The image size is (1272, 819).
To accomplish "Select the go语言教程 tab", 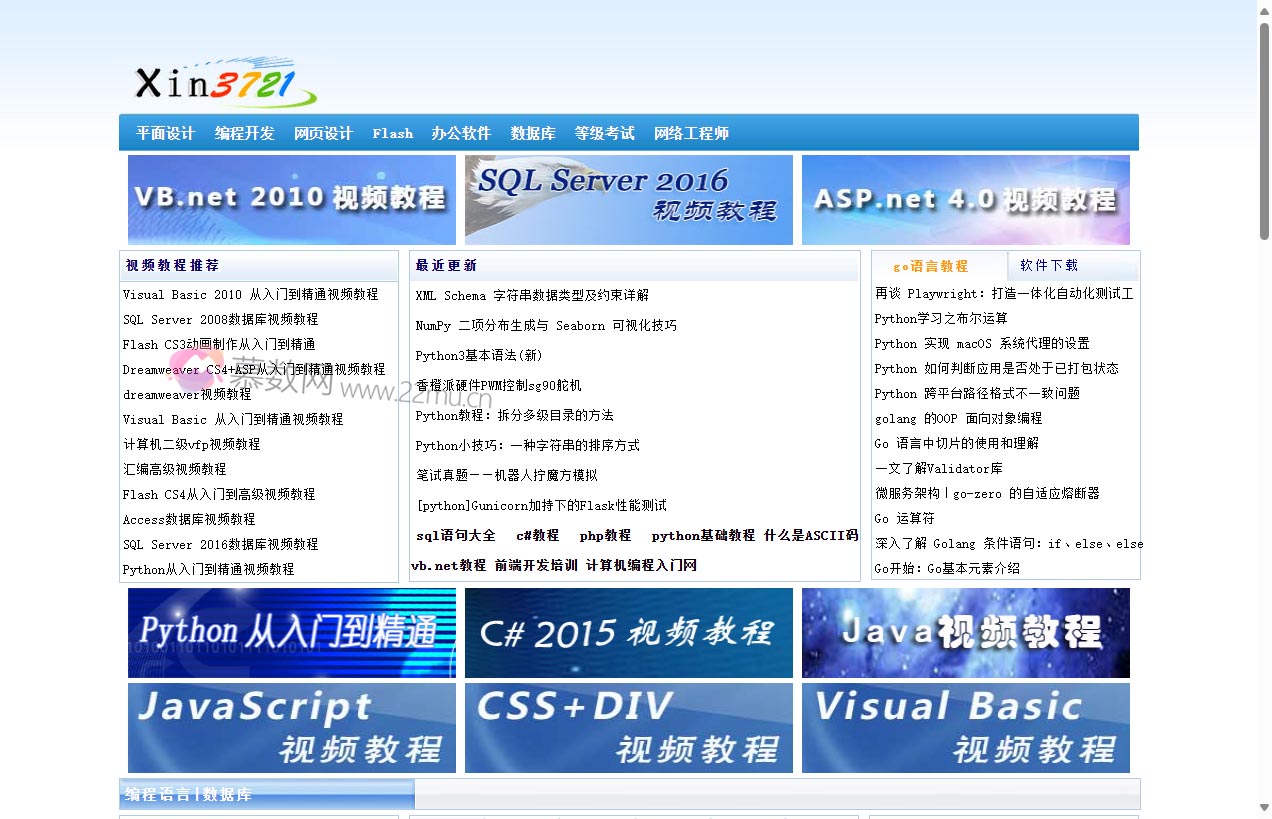I will [x=932, y=265].
